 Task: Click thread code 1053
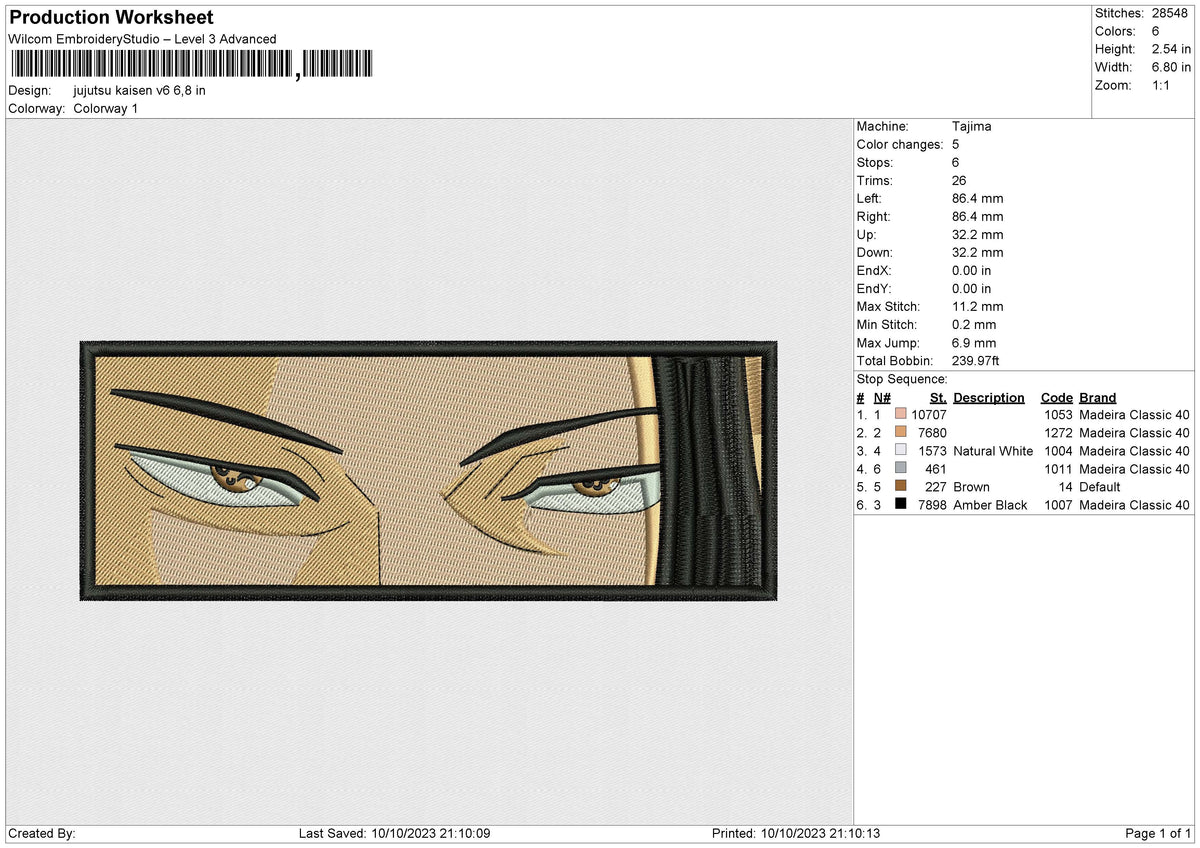click(1058, 415)
